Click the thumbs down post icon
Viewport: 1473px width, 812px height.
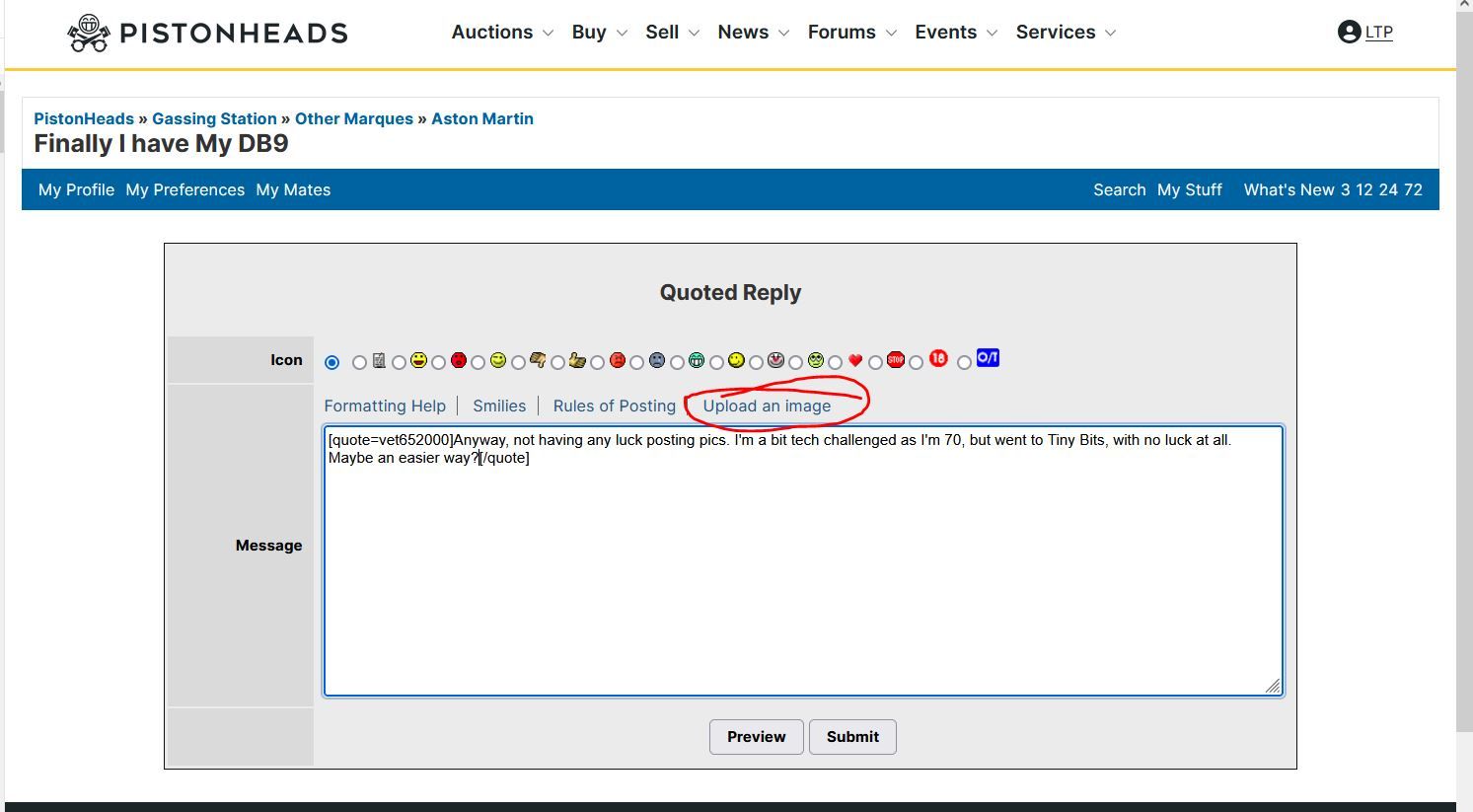click(538, 360)
